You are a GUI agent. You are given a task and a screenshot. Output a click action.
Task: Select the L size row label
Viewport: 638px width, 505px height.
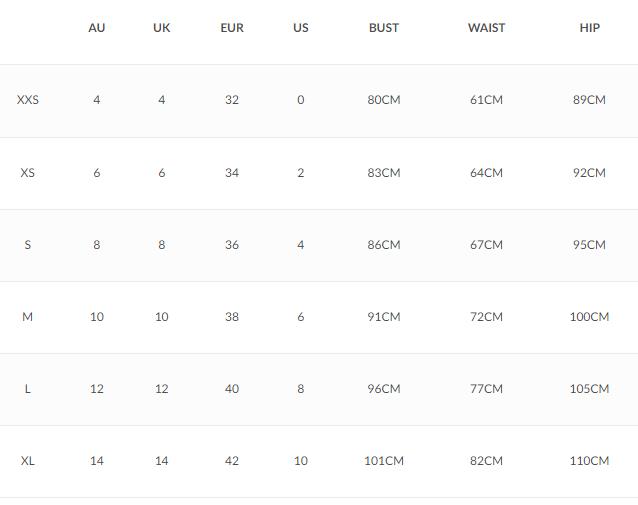click(x=28, y=389)
